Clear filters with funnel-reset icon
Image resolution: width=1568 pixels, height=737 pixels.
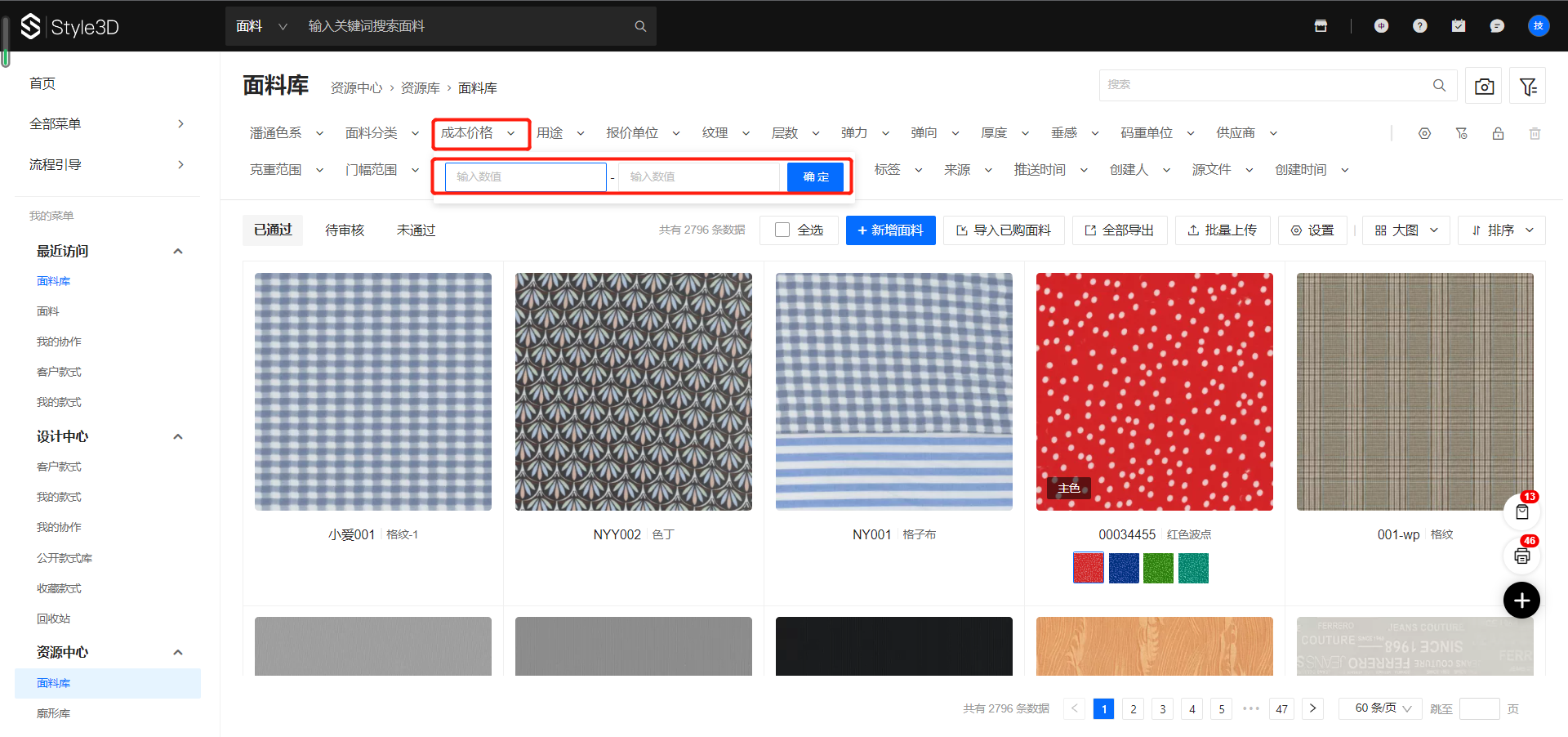coord(1461,133)
